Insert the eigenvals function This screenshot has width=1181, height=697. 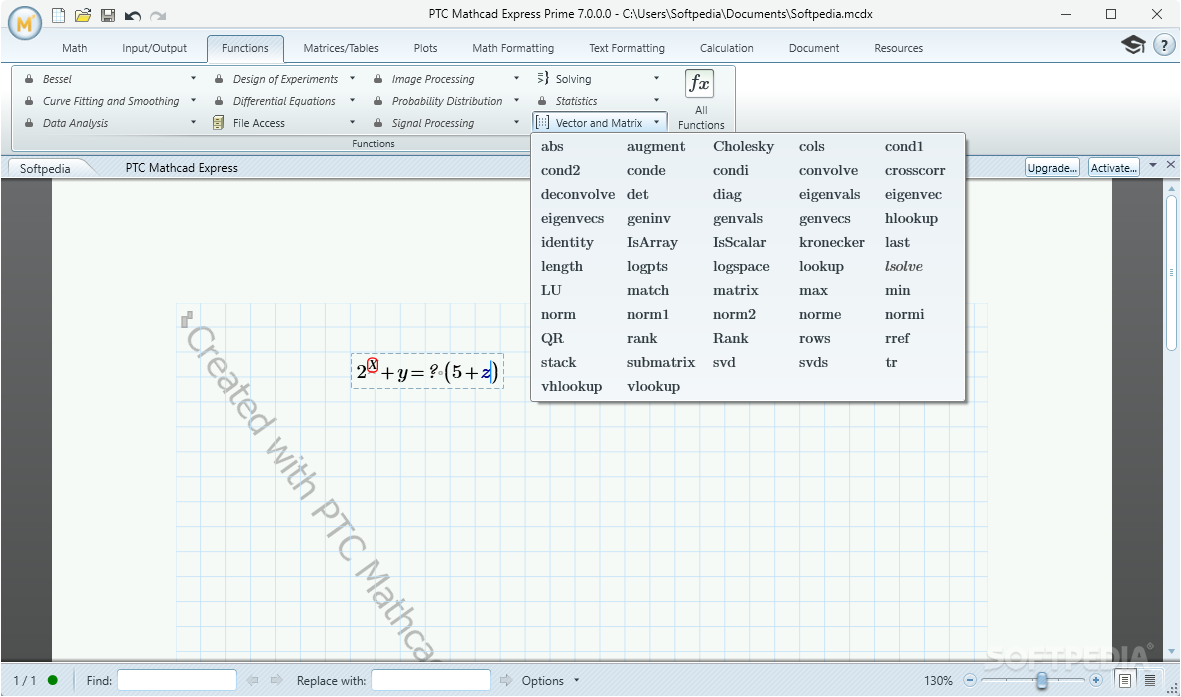click(x=829, y=194)
